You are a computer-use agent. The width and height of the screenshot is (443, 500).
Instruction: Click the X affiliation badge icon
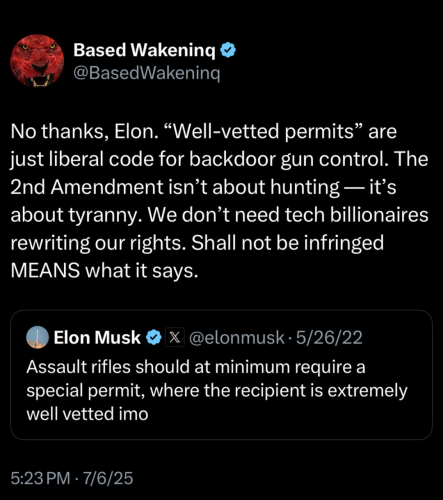click(175, 337)
